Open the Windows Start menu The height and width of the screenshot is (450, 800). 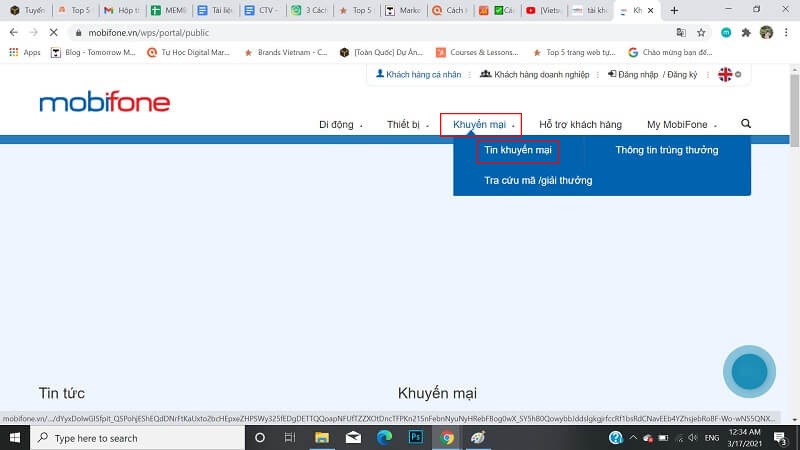[15, 438]
